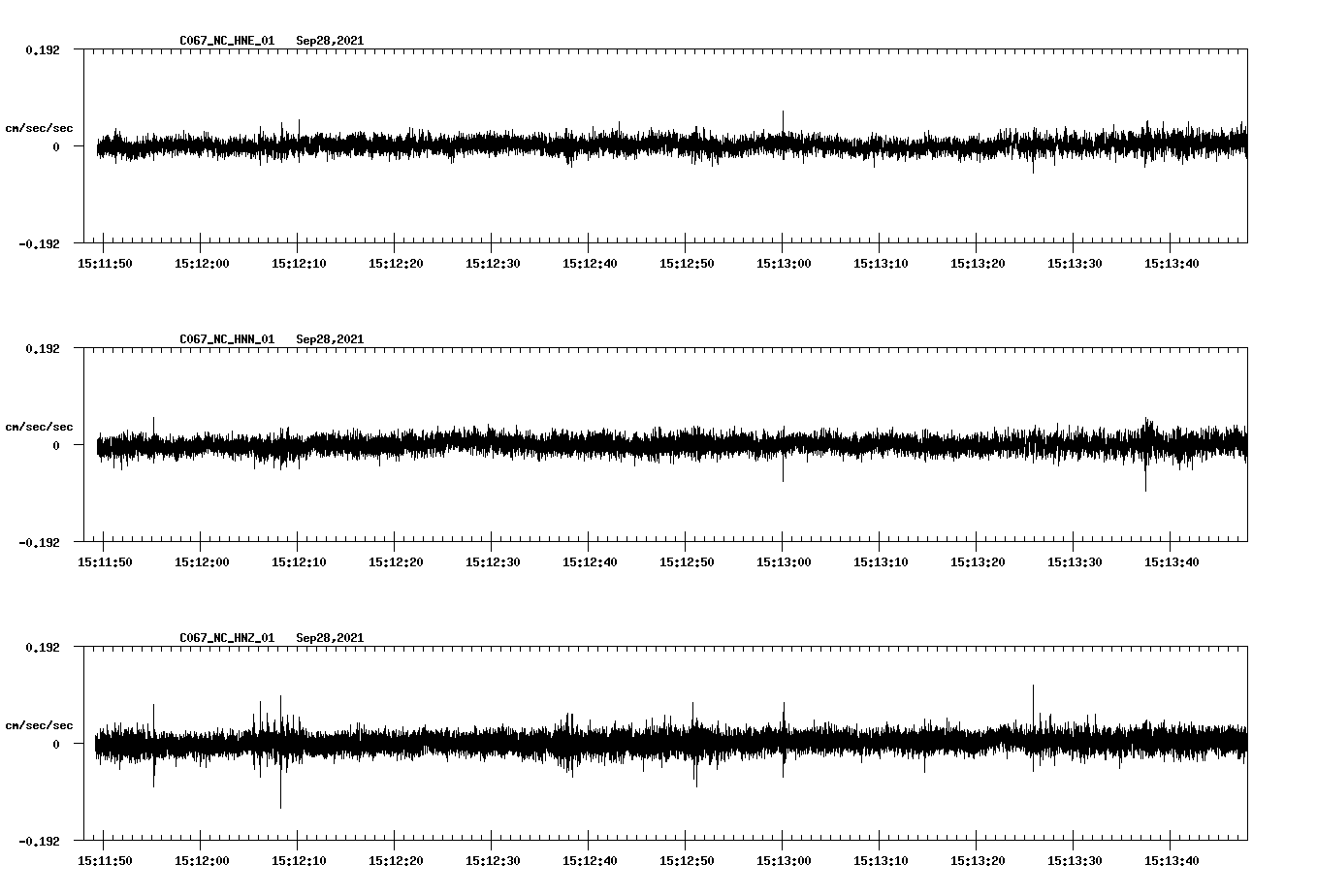1317x896 pixels.
Task: Click 15:11:50 time label under HNZ plot
Action: [104, 861]
